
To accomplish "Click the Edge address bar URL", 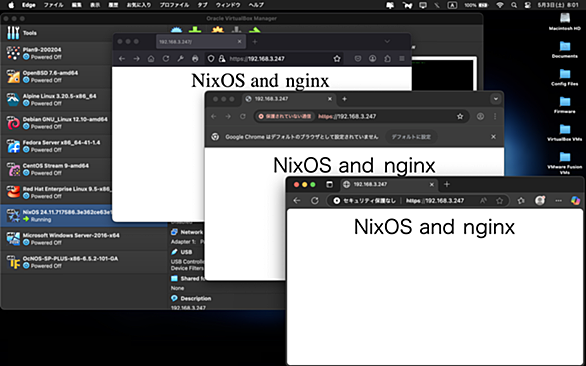I will (435, 201).
